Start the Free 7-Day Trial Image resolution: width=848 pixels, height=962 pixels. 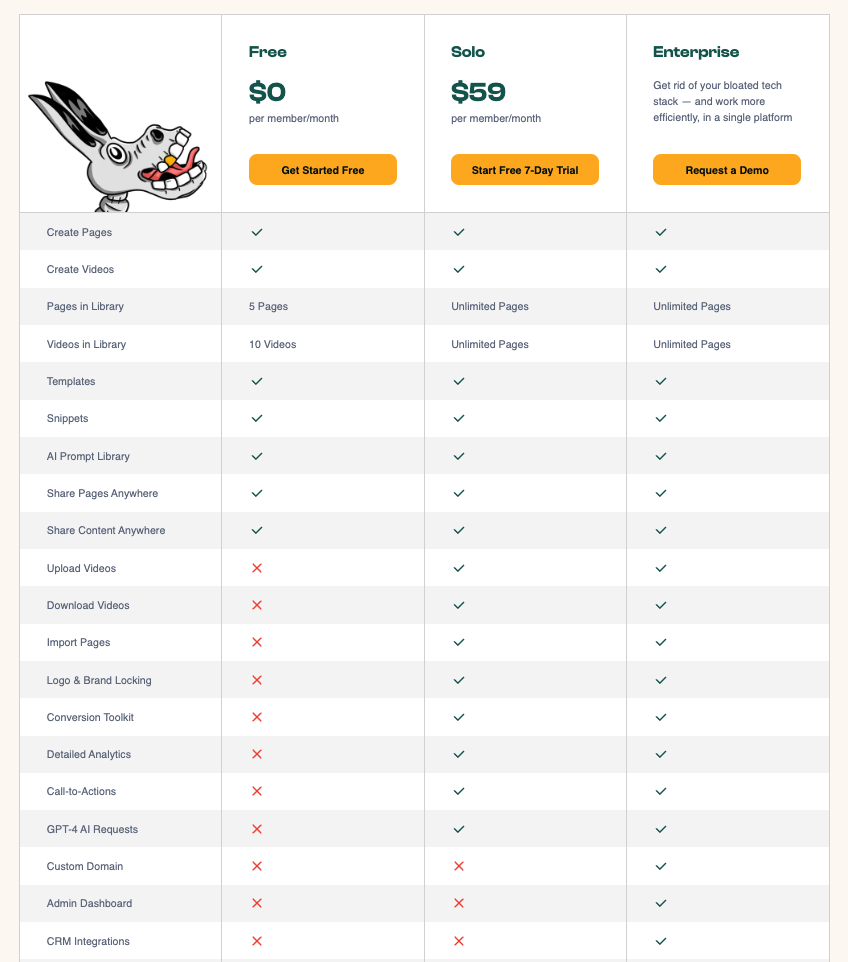(x=525, y=170)
